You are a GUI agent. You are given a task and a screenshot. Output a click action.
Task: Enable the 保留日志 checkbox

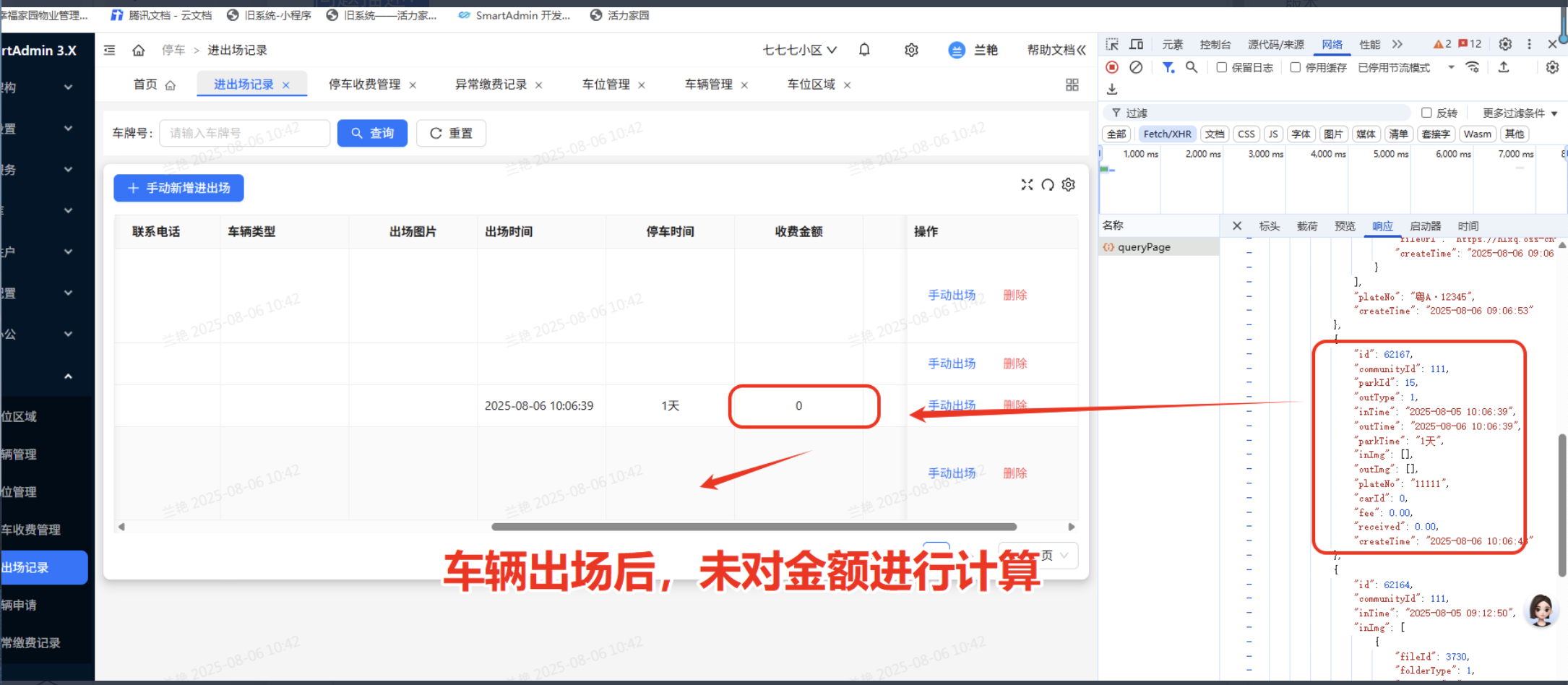click(x=1222, y=67)
